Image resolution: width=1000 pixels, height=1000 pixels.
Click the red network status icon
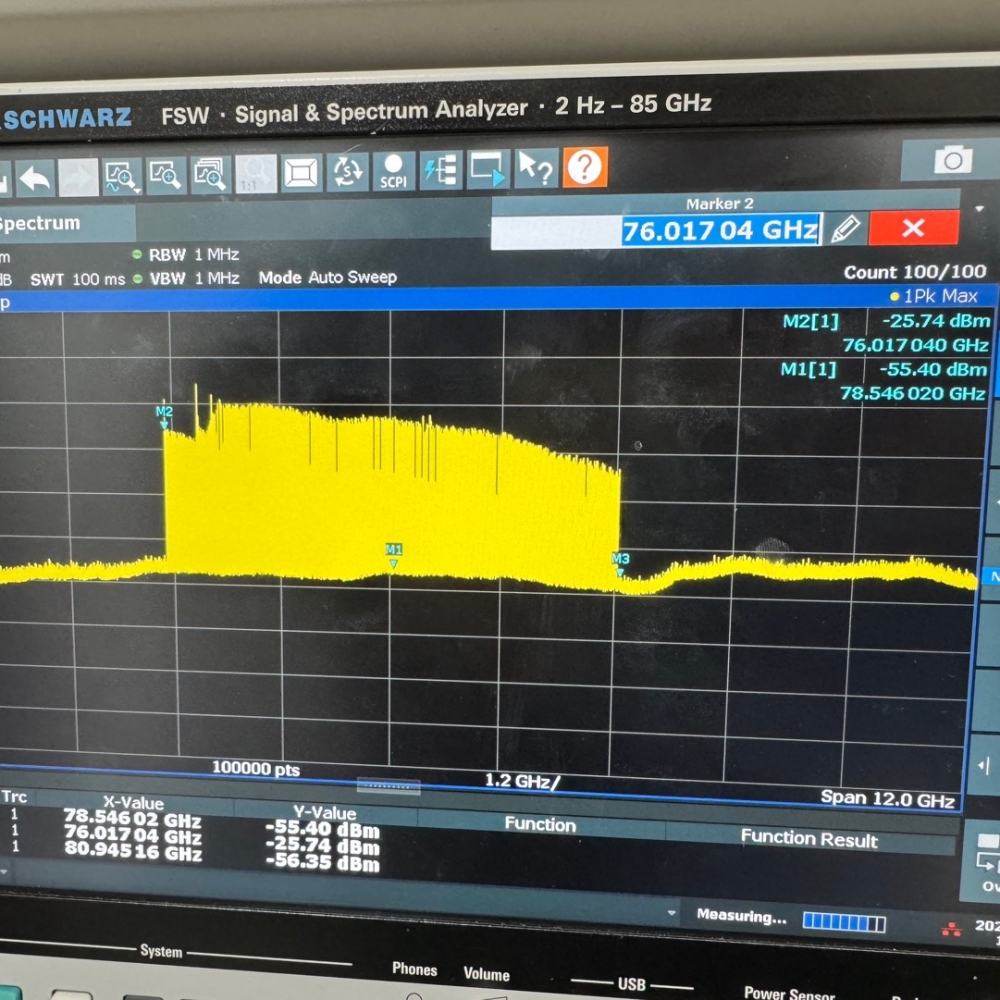point(951,929)
